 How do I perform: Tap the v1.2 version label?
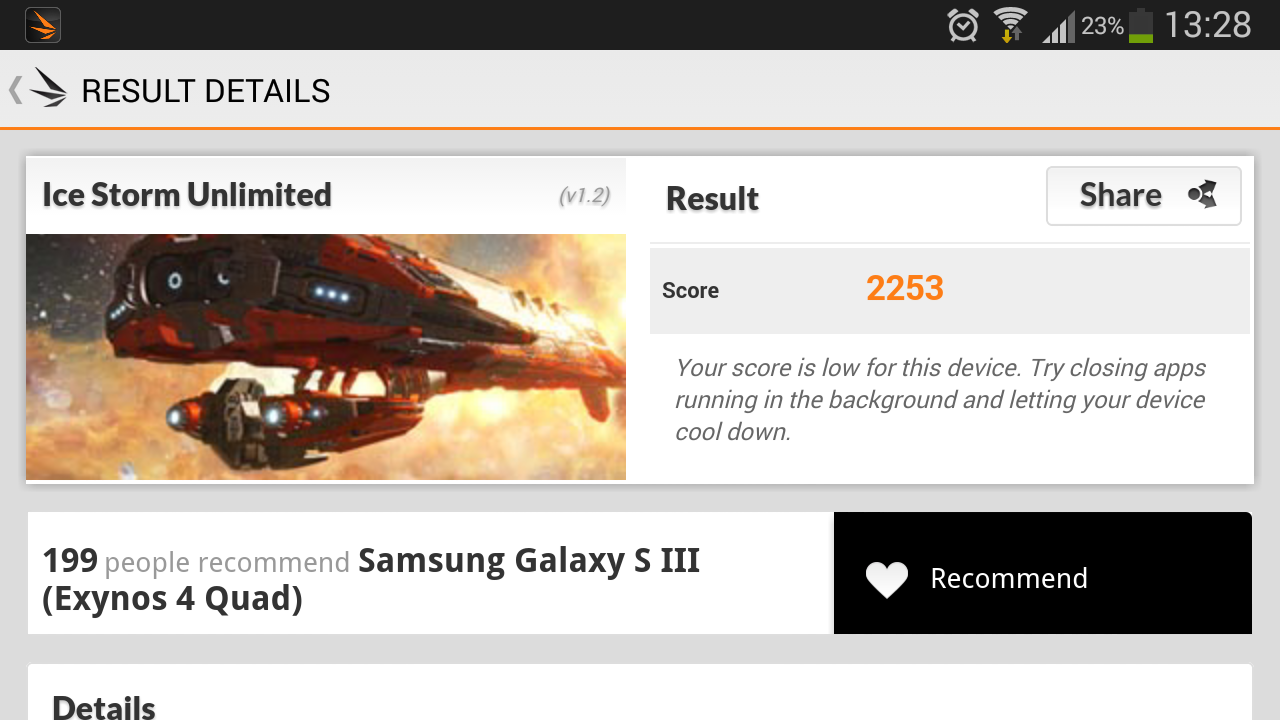[584, 196]
